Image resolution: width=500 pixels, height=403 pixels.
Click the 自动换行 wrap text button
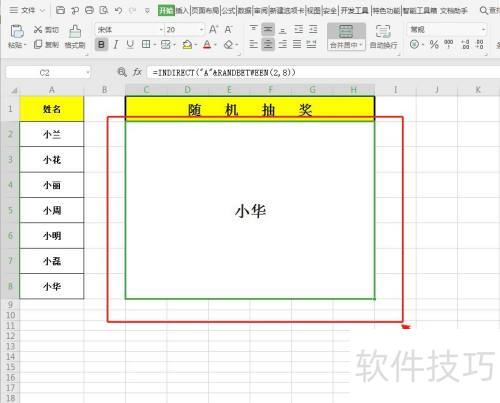click(x=383, y=37)
